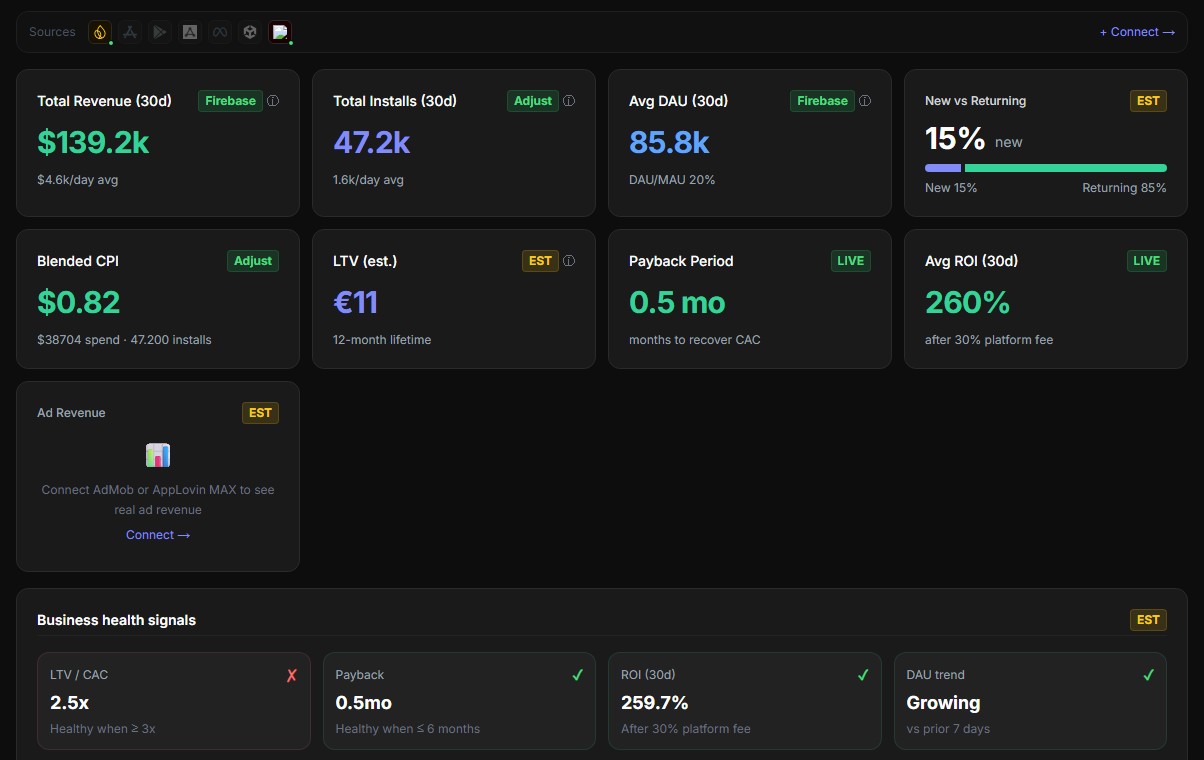Click the 15% new users value
The height and width of the screenshot is (760, 1204).
coord(955,138)
